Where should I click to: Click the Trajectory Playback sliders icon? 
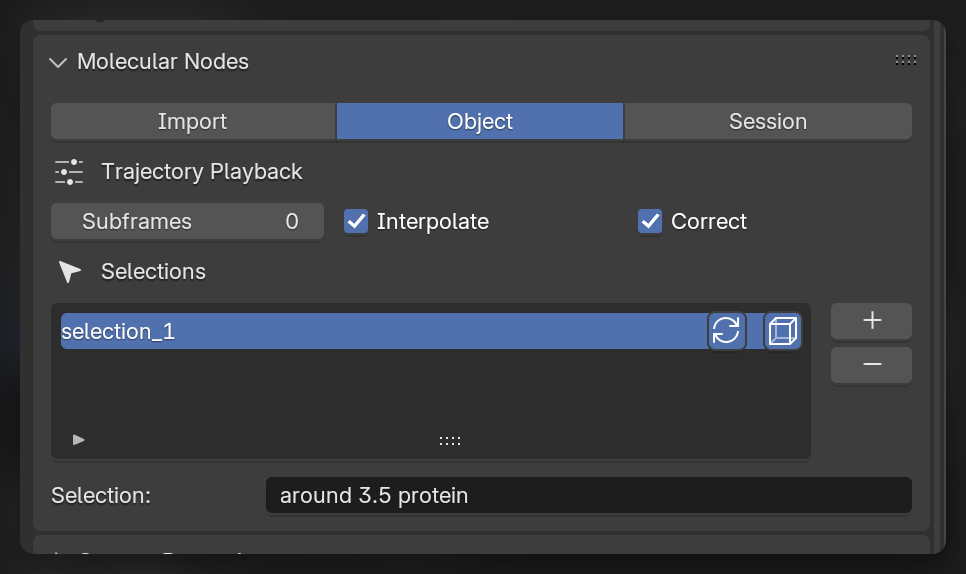click(x=68, y=172)
